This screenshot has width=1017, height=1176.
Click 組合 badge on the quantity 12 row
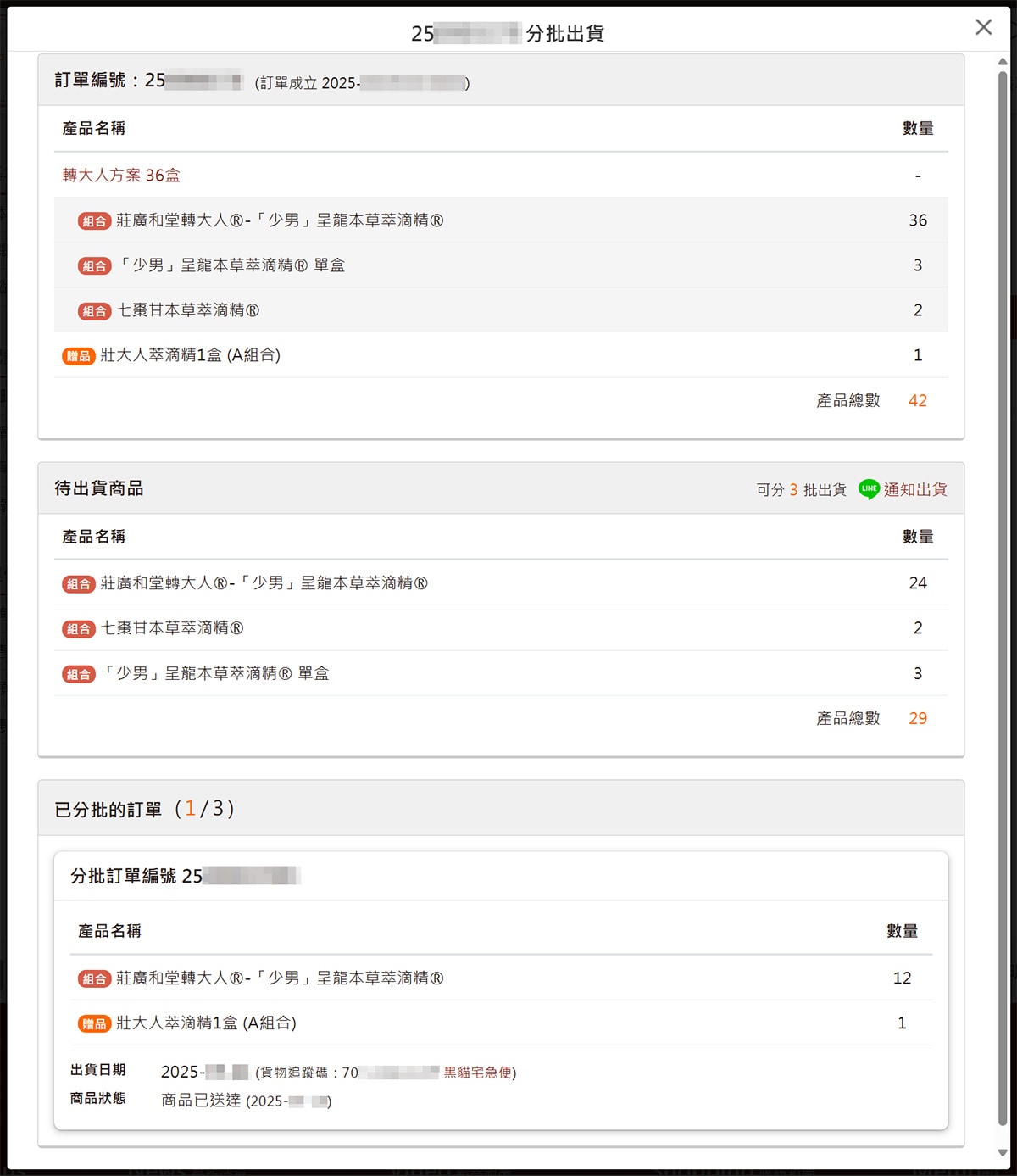94,979
